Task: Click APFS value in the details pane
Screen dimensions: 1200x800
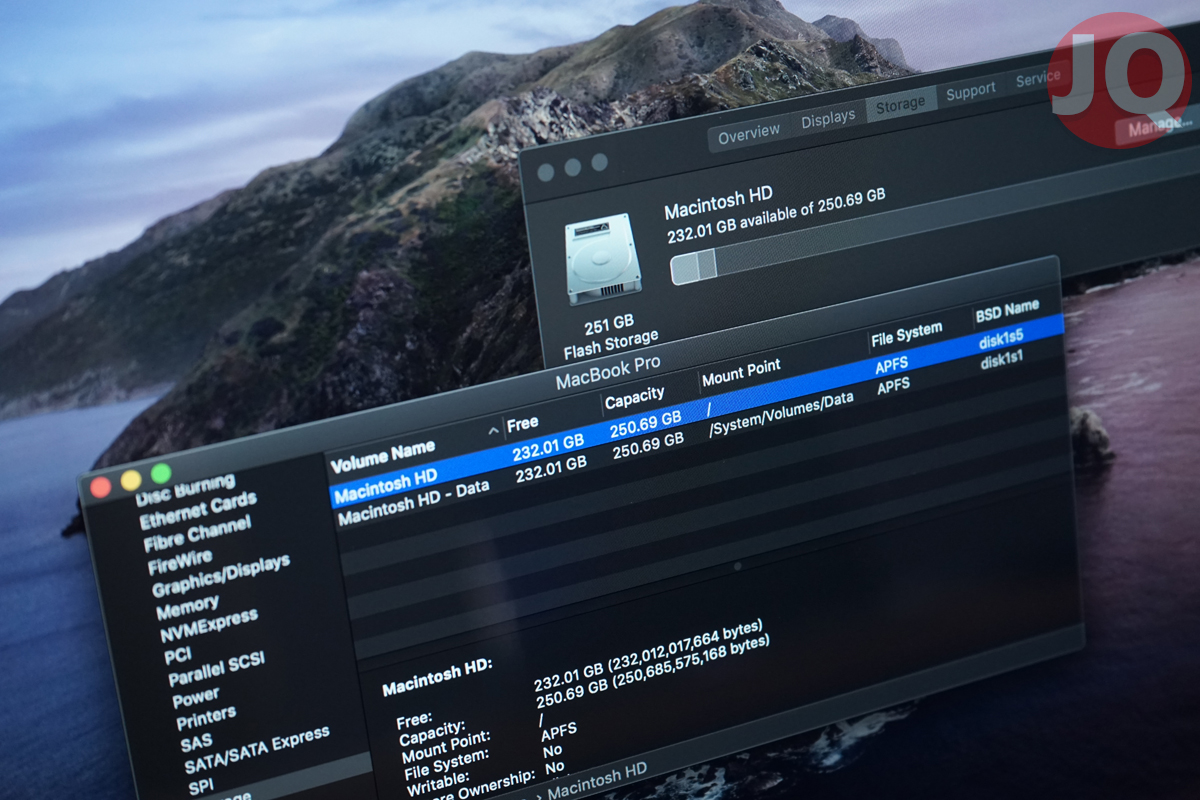Action: pos(559,730)
